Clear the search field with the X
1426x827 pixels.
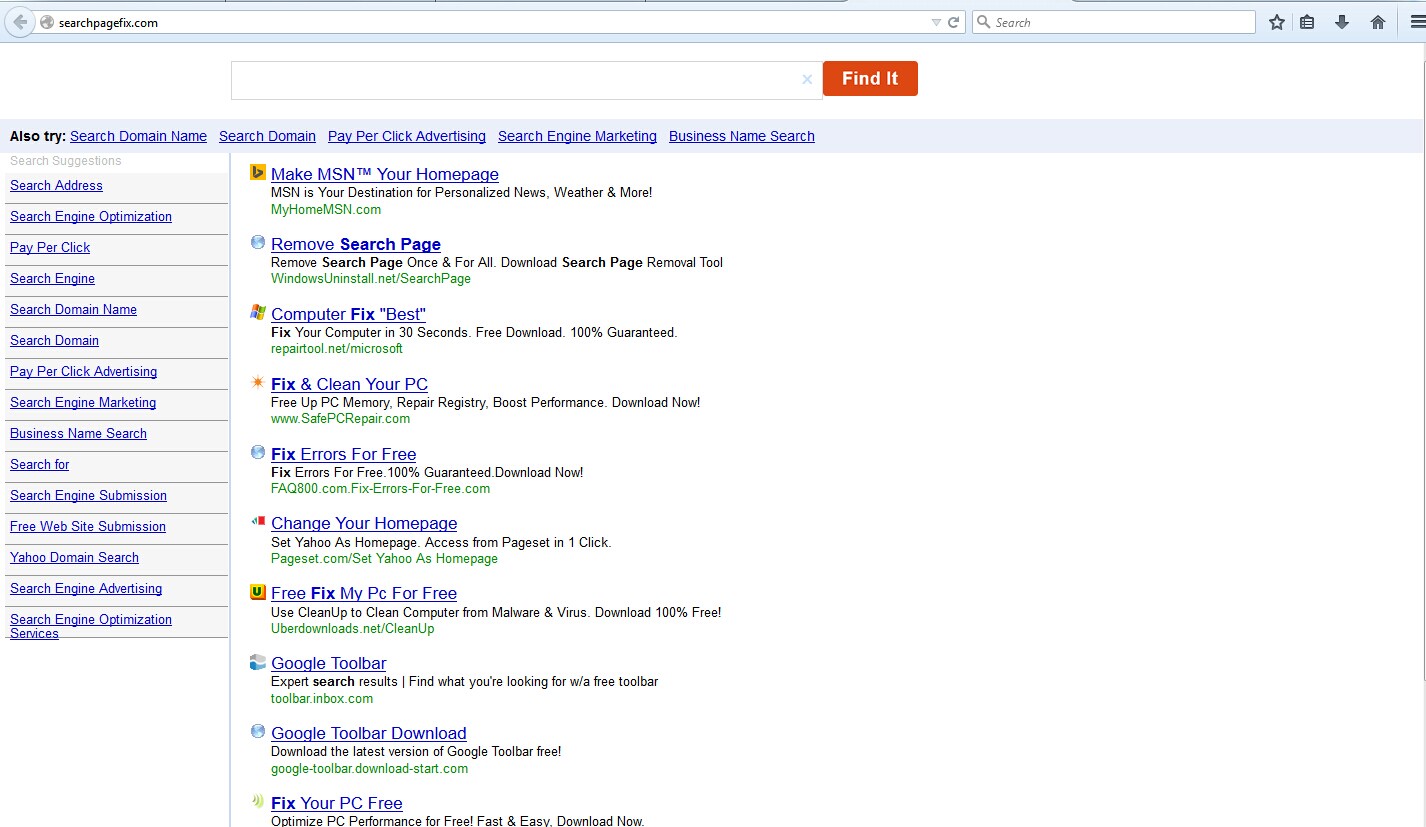tap(807, 80)
